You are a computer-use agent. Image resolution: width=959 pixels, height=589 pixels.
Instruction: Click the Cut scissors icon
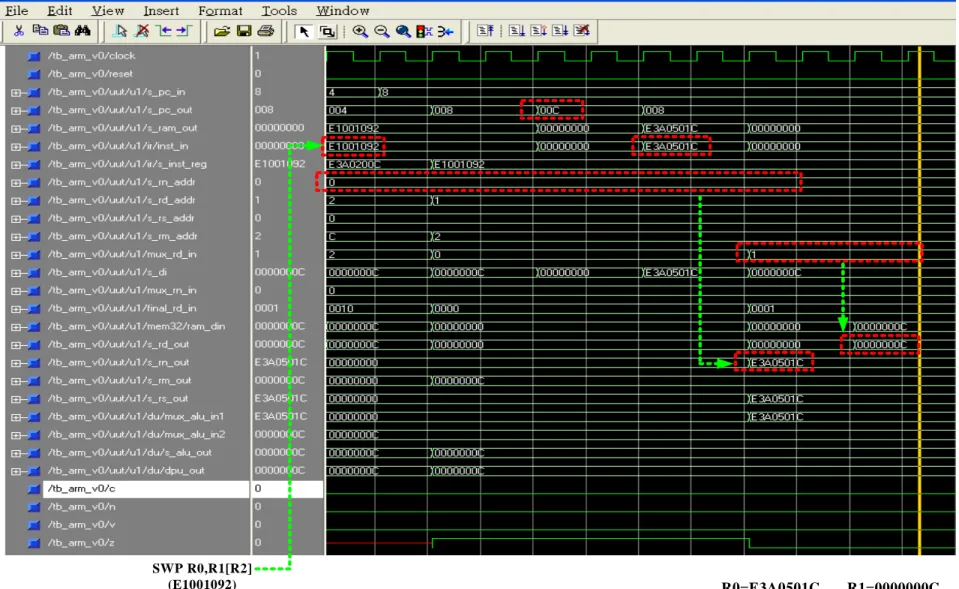(x=18, y=31)
